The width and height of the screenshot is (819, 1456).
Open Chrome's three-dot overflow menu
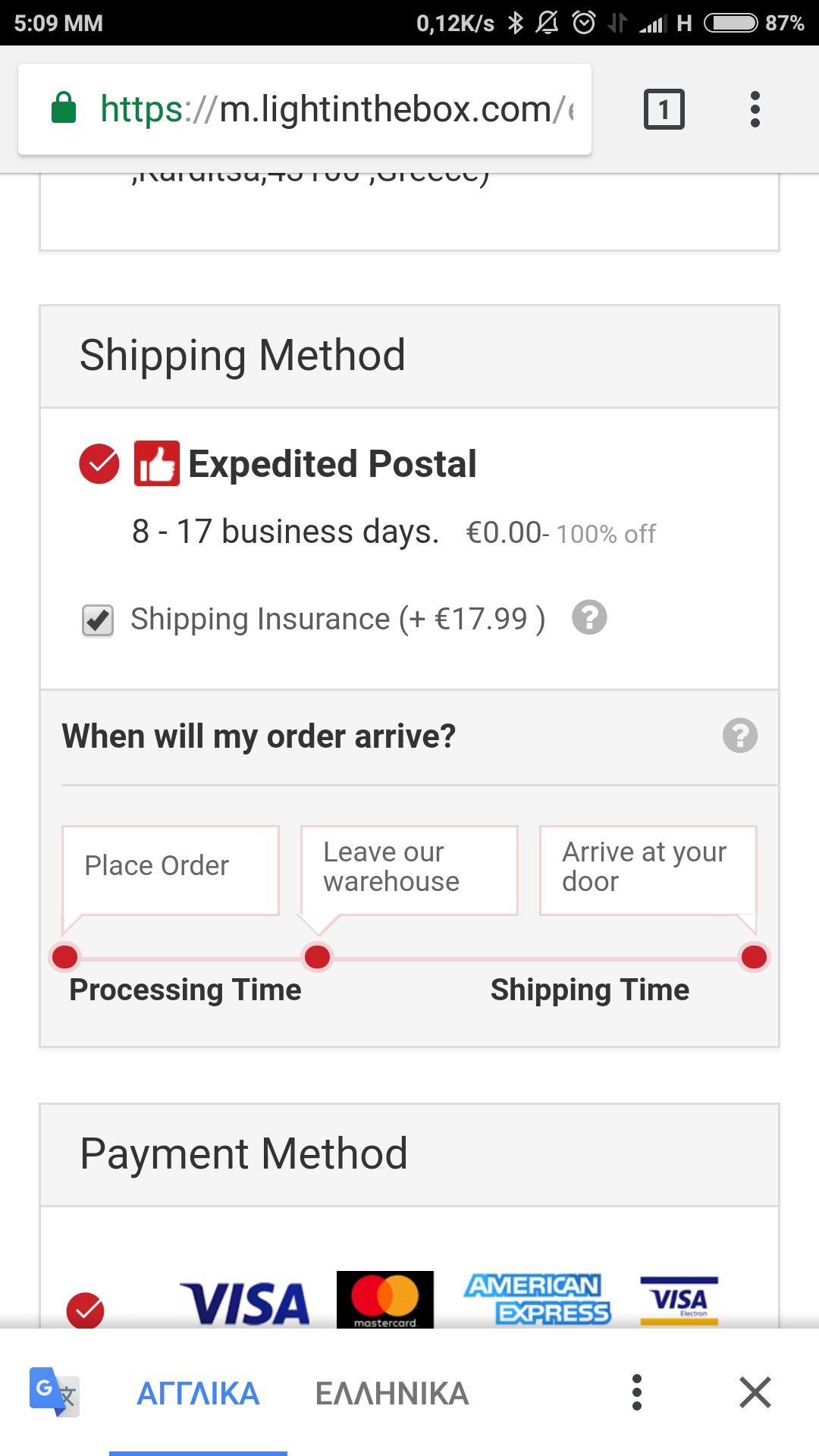pyautogui.click(x=755, y=109)
